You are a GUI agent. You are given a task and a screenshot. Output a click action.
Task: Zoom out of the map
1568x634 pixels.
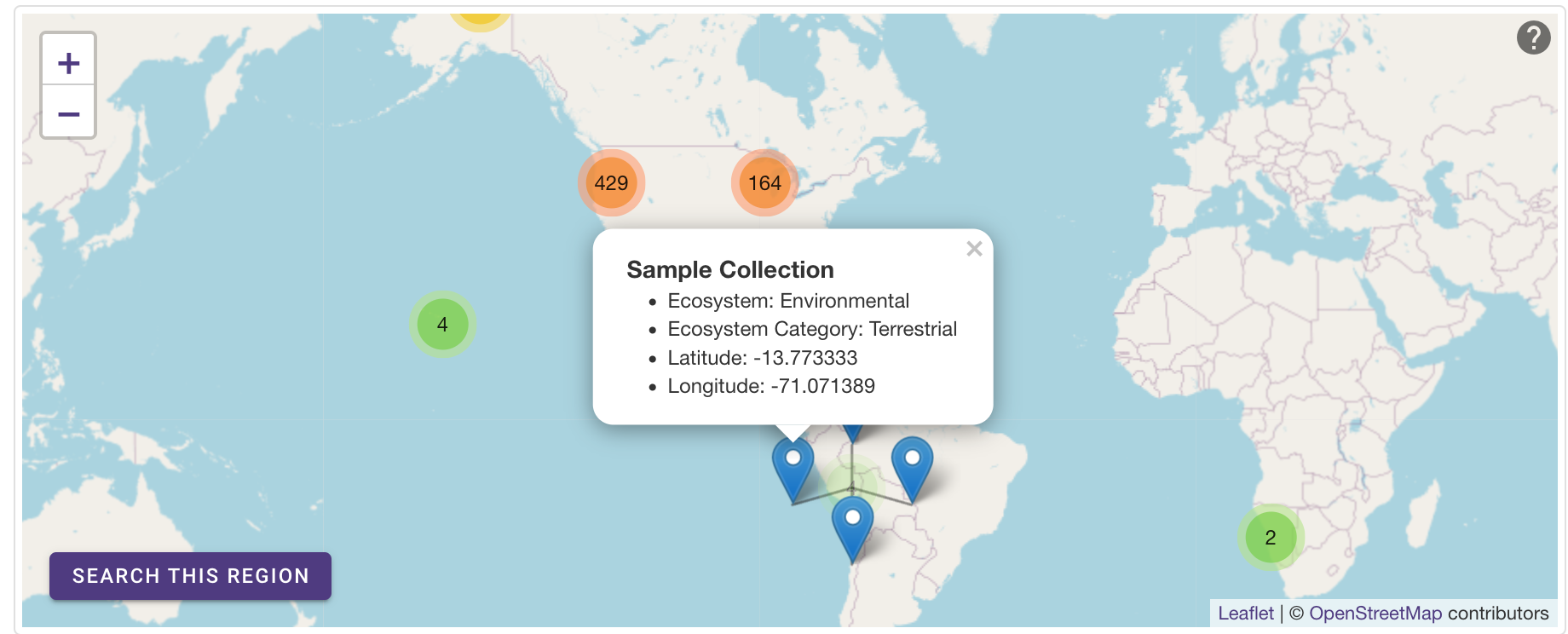pyautogui.click(x=68, y=112)
